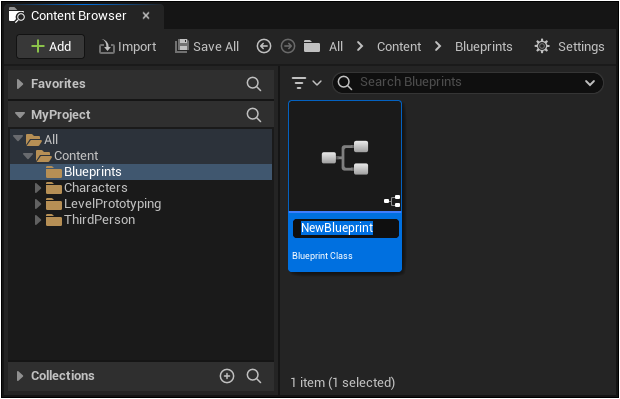This screenshot has width=620, height=399.
Task: Expand the Collections section
Action: (x=19, y=376)
